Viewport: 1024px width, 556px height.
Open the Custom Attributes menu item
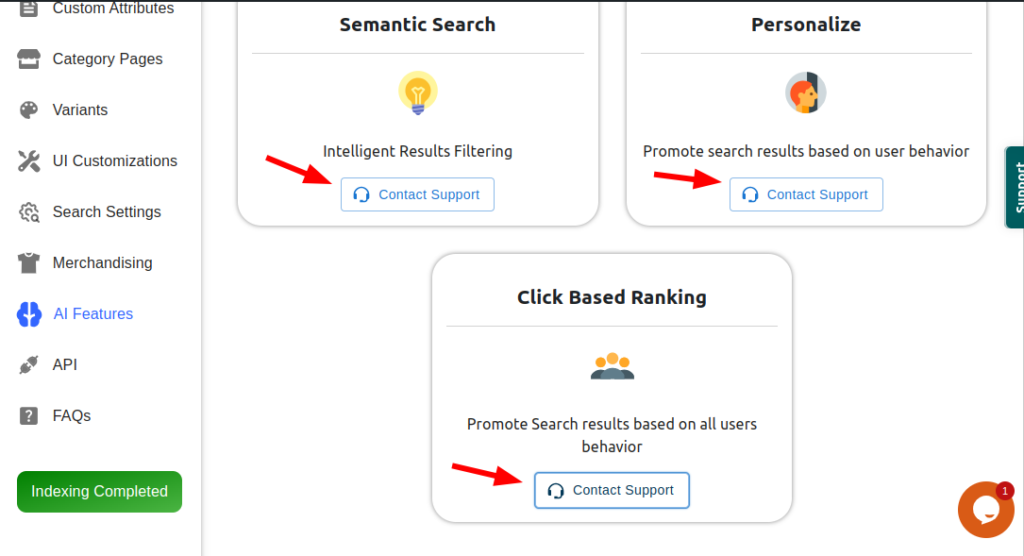pos(112,9)
